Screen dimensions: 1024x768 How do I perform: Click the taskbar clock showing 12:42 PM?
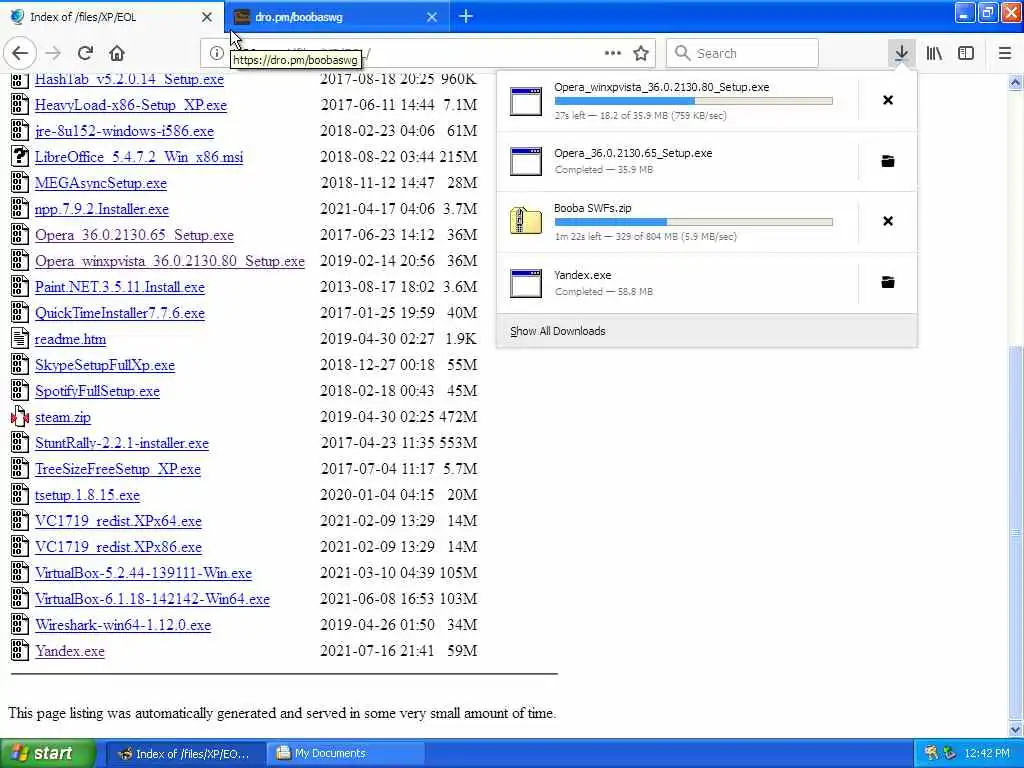(x=986, y=753)
